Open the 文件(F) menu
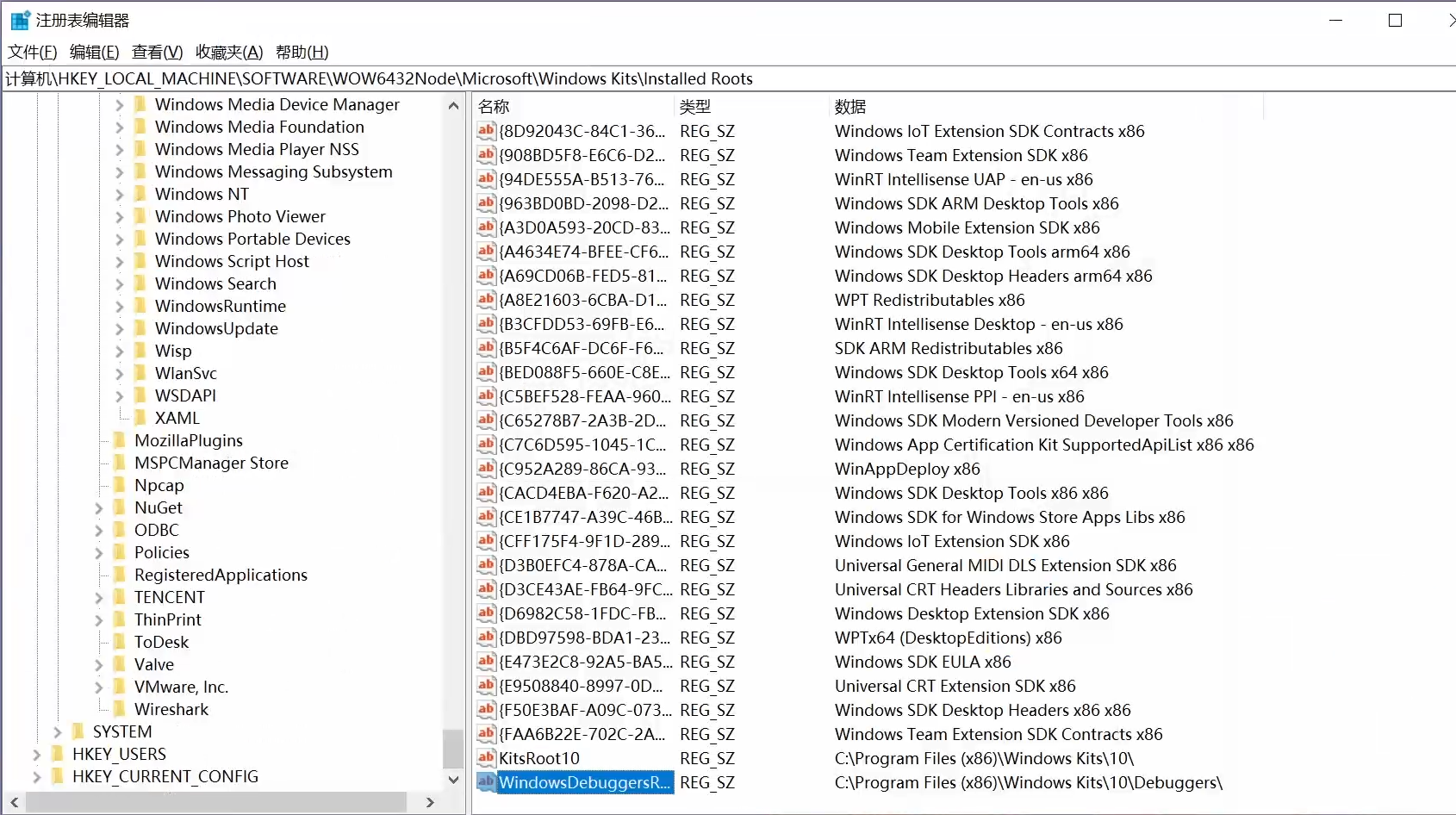The height and width of the screenshot is (815, 1456). pos(33,53)
